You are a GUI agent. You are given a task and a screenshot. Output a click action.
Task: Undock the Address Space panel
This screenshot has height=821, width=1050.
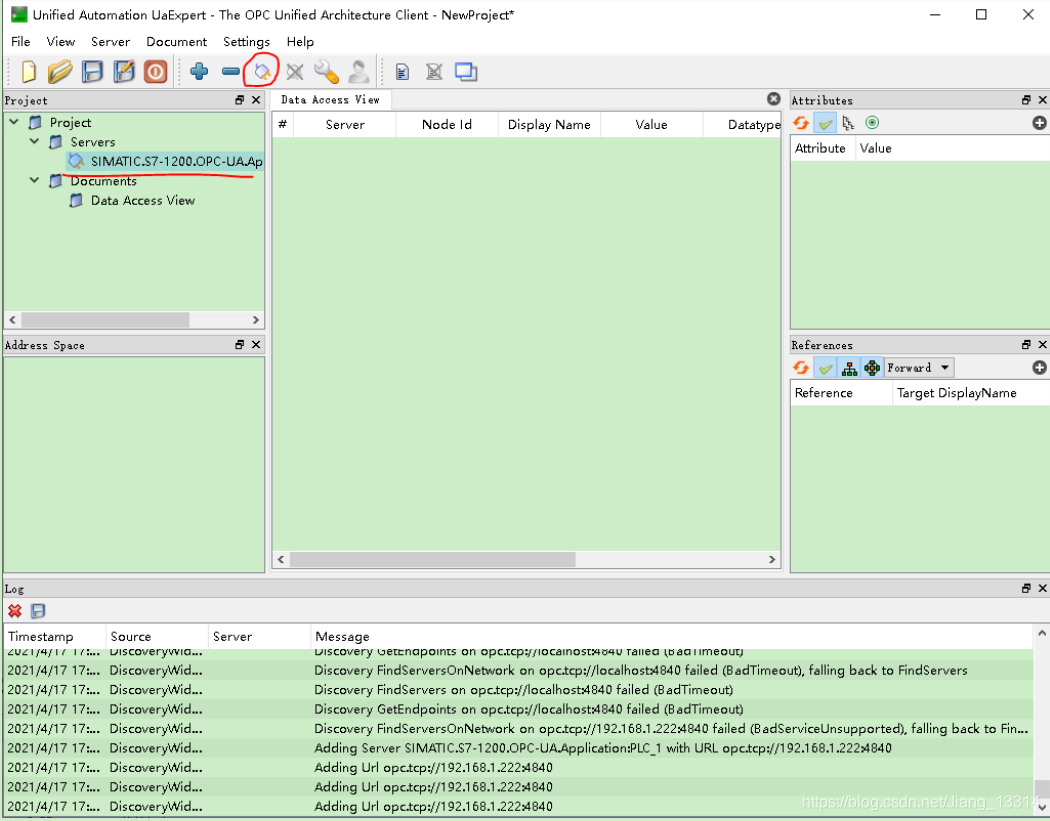tap(240, 345)
